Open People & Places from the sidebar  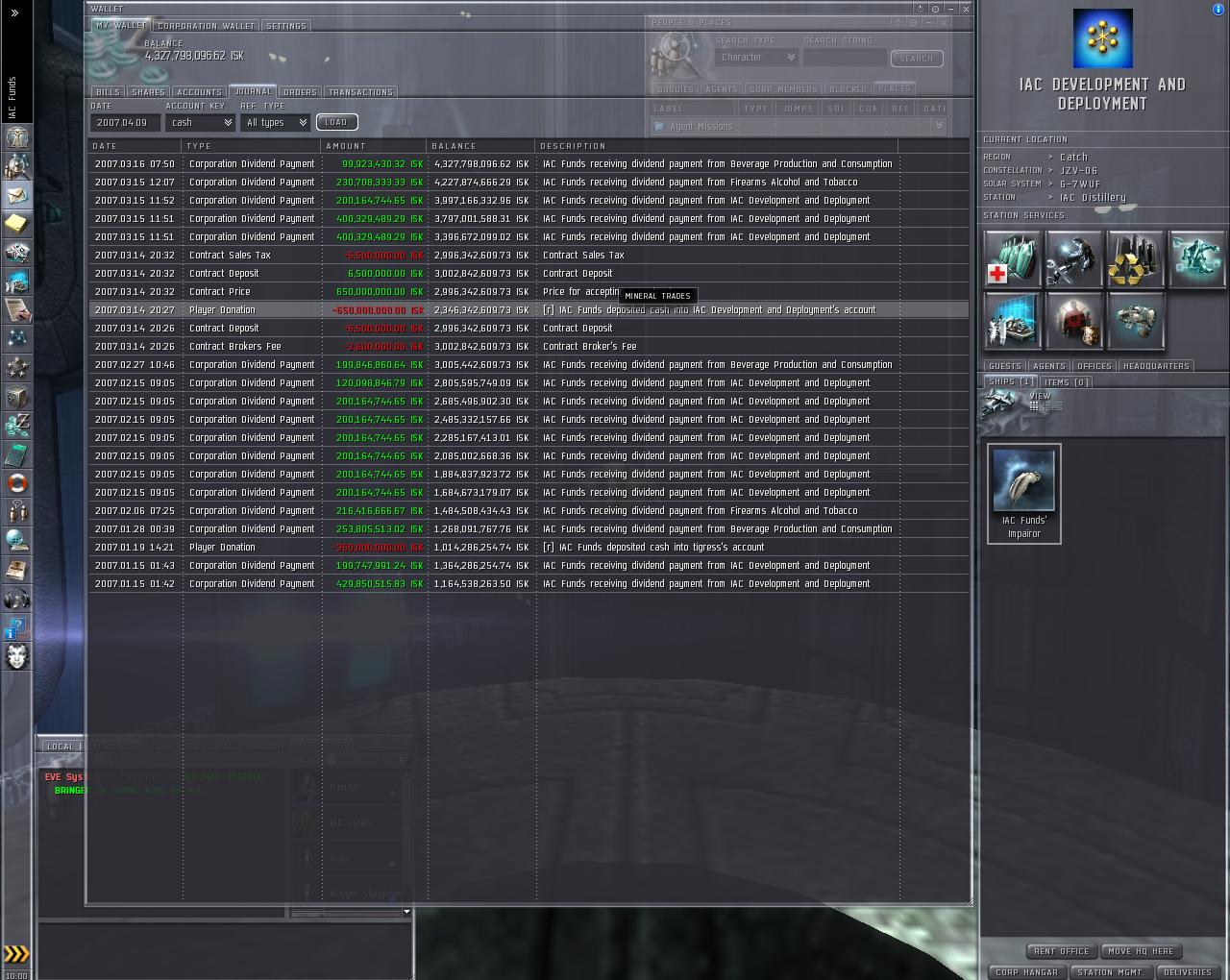pos(17,166)
